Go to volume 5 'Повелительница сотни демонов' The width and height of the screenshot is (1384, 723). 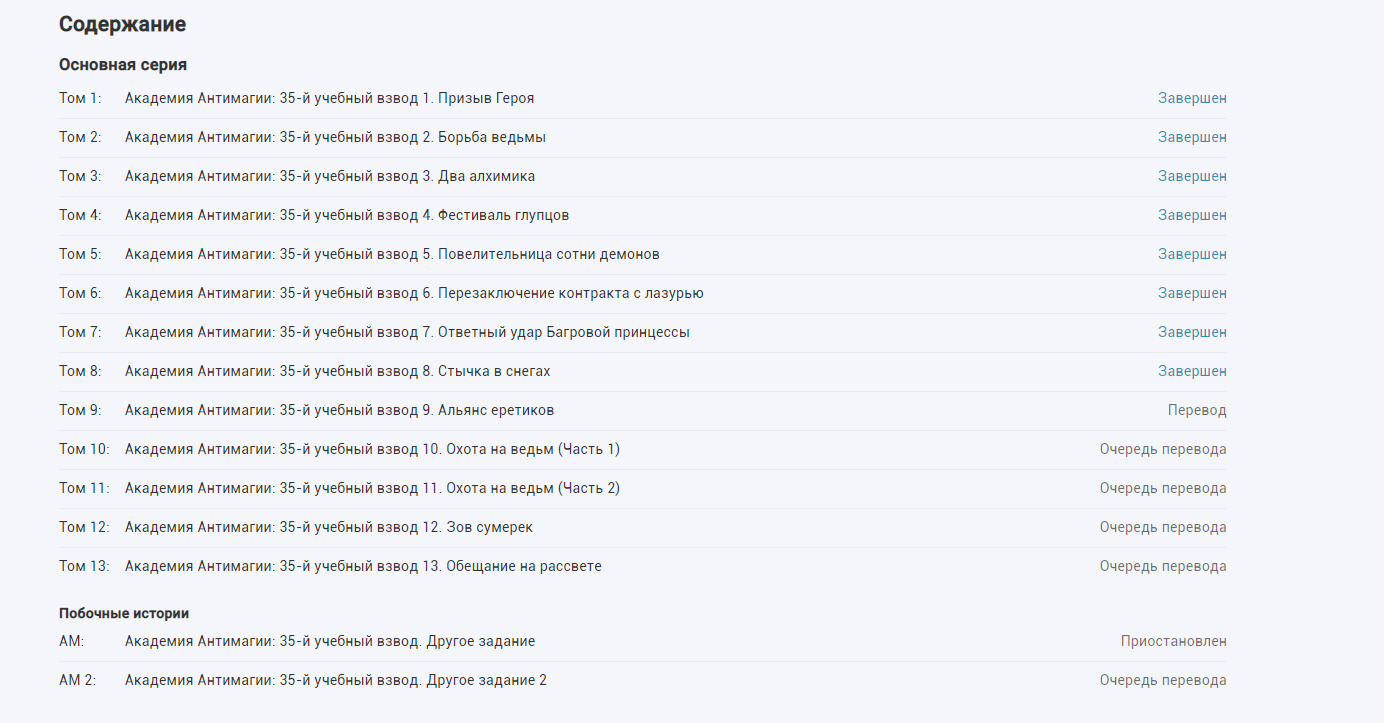tap(392, 254)
